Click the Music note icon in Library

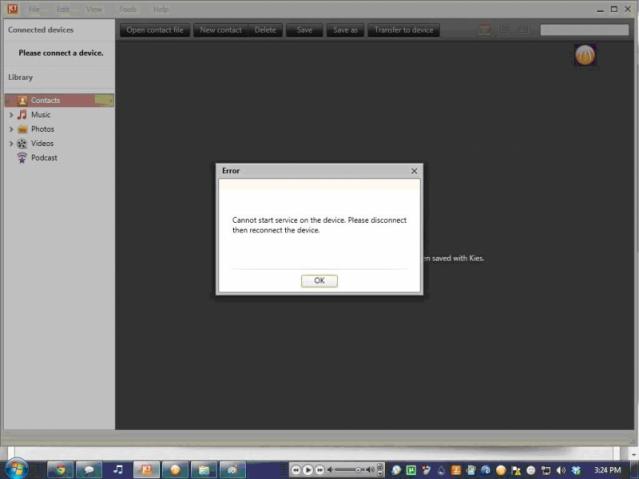[x=22, y=115]
